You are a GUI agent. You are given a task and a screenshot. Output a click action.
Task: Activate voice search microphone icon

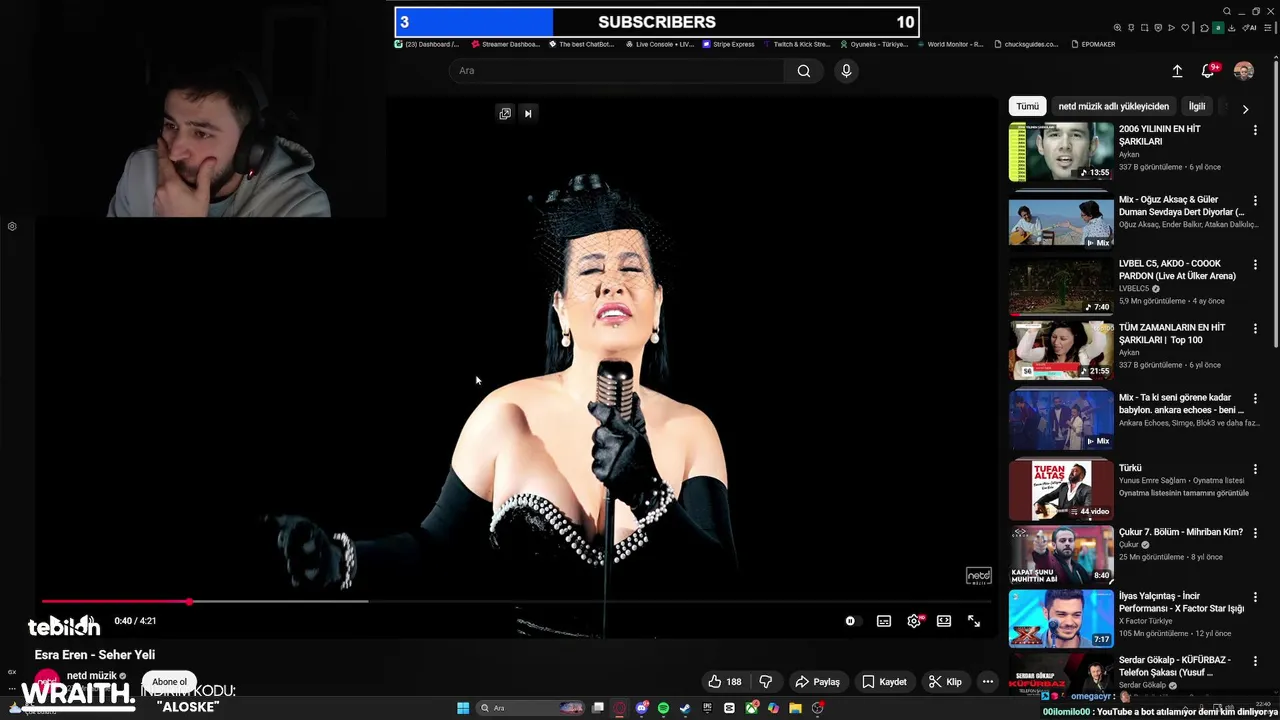846,71
